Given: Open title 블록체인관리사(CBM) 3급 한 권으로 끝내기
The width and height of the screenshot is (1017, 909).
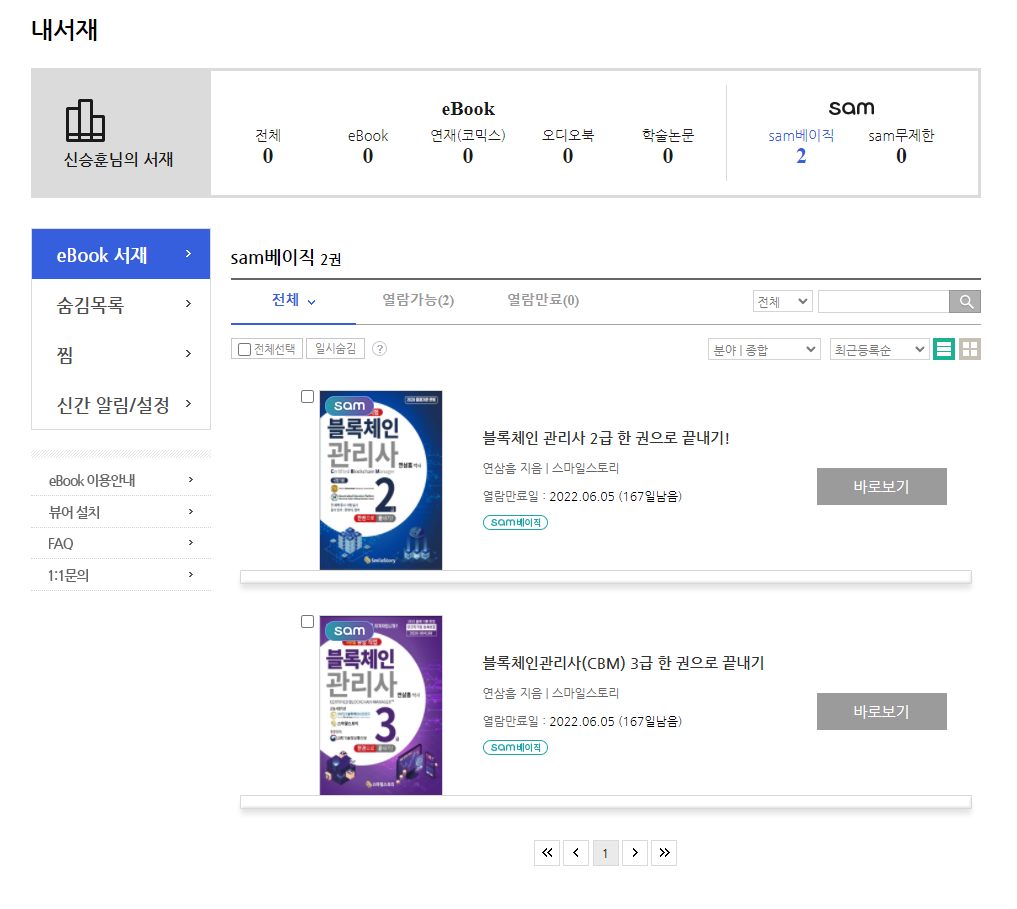Looking at the screenshot, I should pyautogui.click(x=623, y=663).
